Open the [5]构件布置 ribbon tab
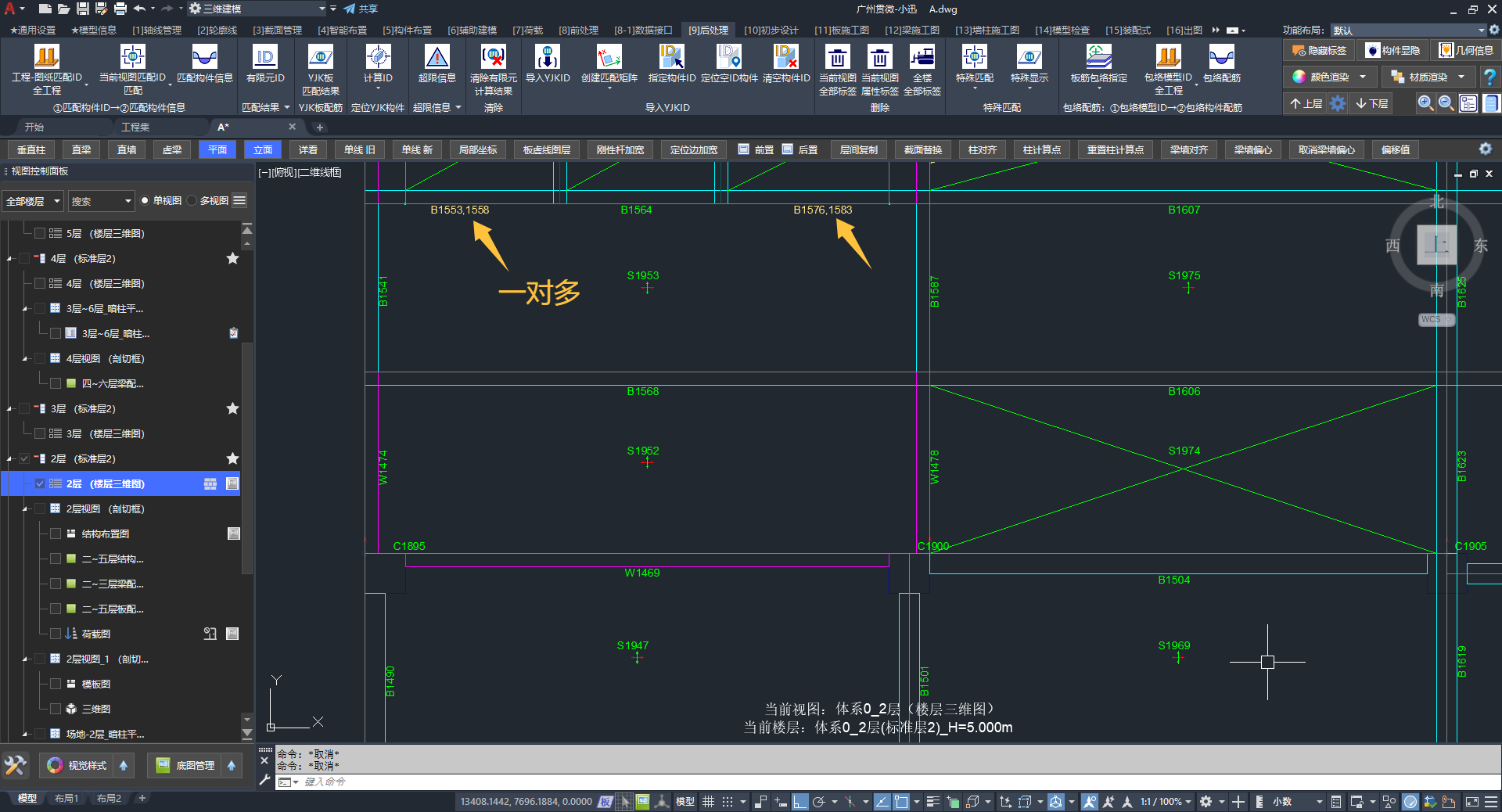Screen dimensions: 1502x812 pyautogui.click(x=407, y=30)
